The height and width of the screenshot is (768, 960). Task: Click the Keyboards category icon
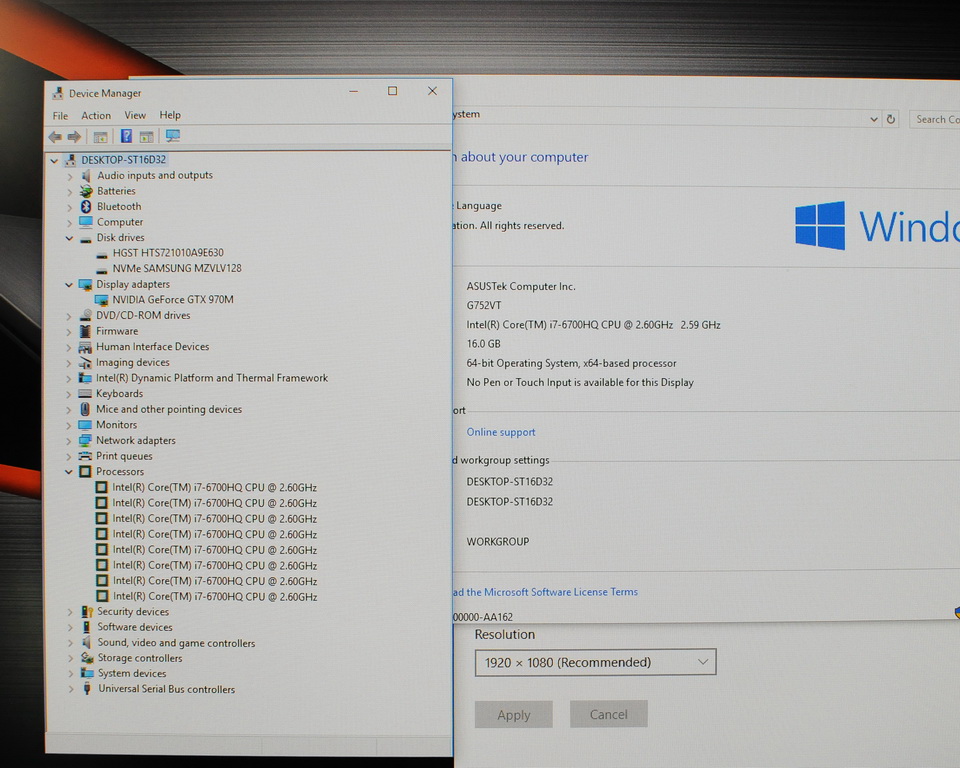point(85,394)
